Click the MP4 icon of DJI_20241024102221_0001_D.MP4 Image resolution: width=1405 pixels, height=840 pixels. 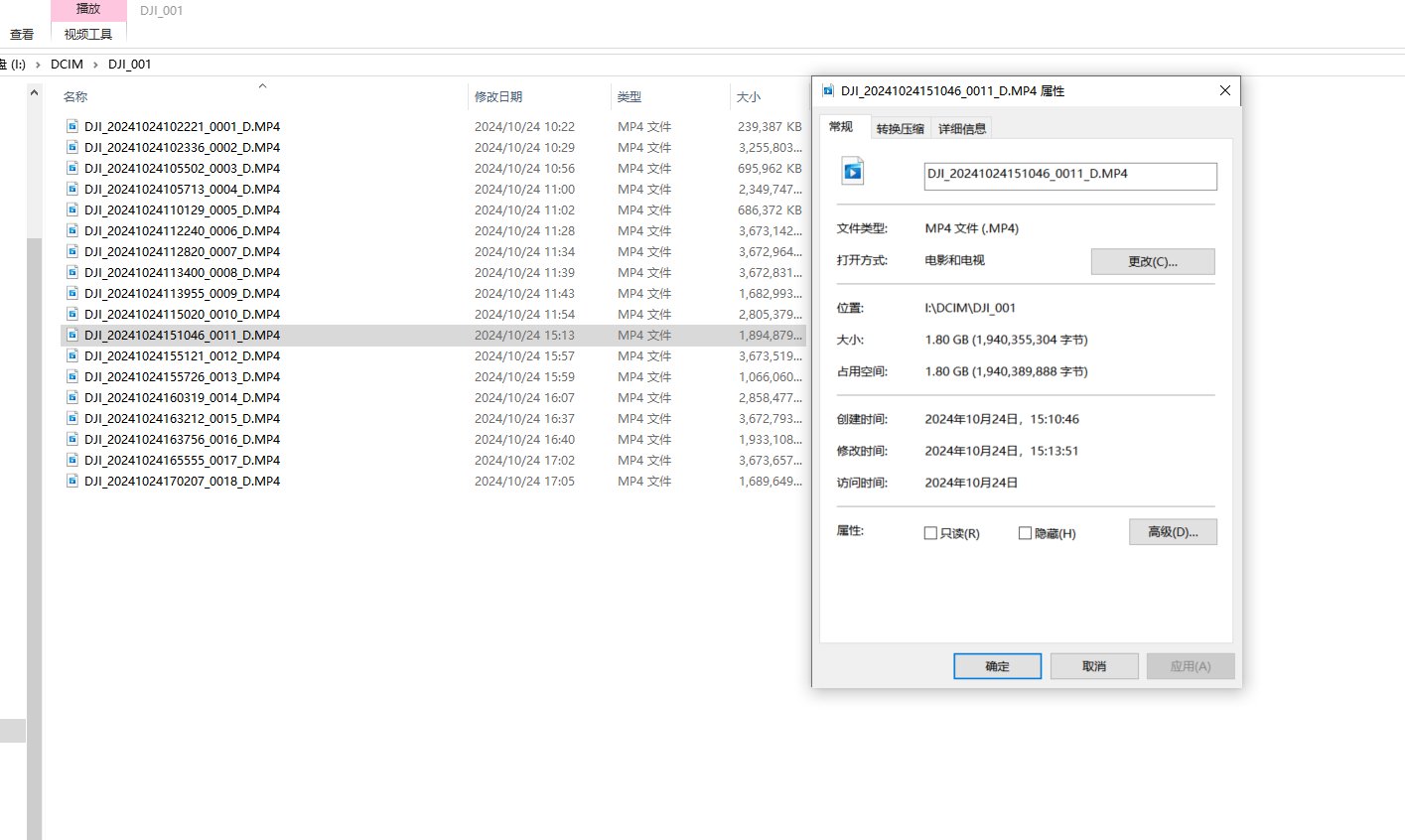click(x=72, y=126)
